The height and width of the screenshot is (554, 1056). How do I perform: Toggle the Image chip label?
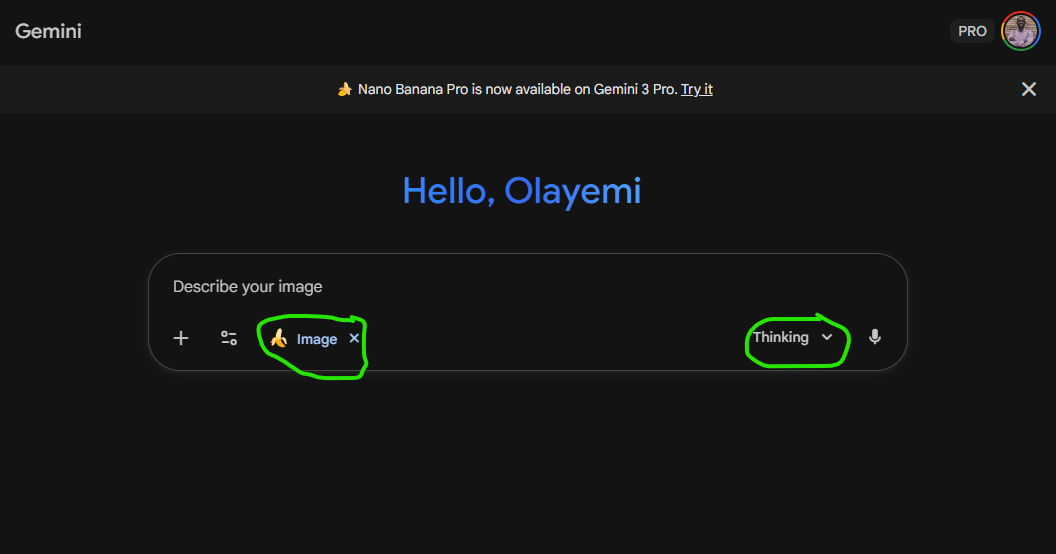point(317,339)
